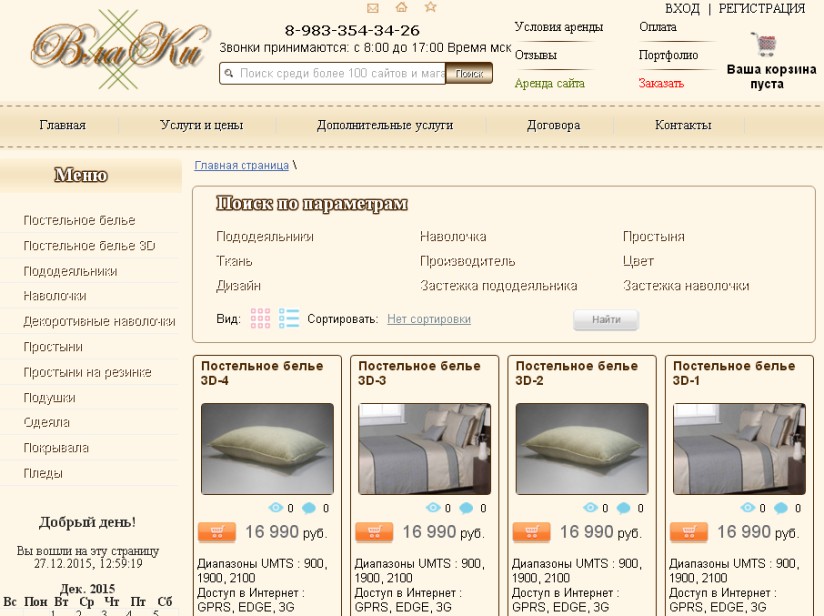Follow the Главная страница breadcrumb link

[241, 165]
